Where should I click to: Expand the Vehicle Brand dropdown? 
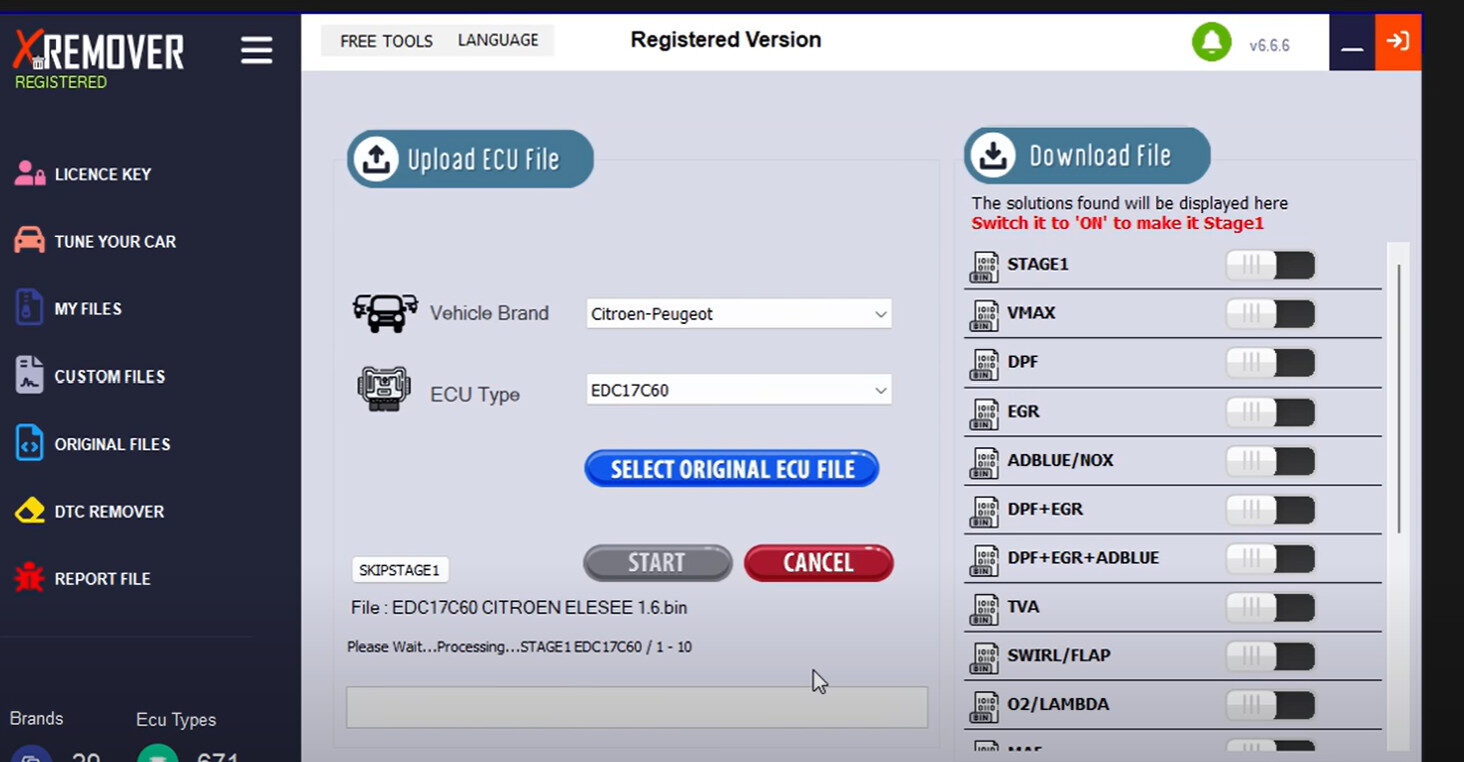[x=739, y=314]
